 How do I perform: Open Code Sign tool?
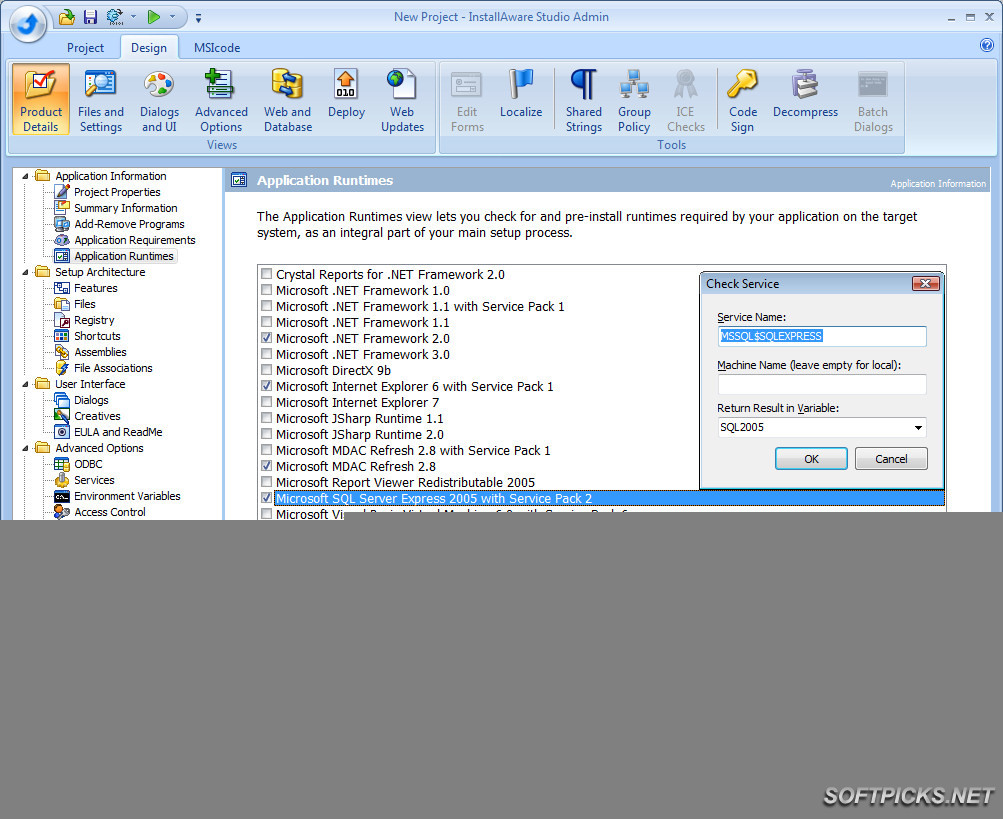pyautogui.click(x=743, y=100)
